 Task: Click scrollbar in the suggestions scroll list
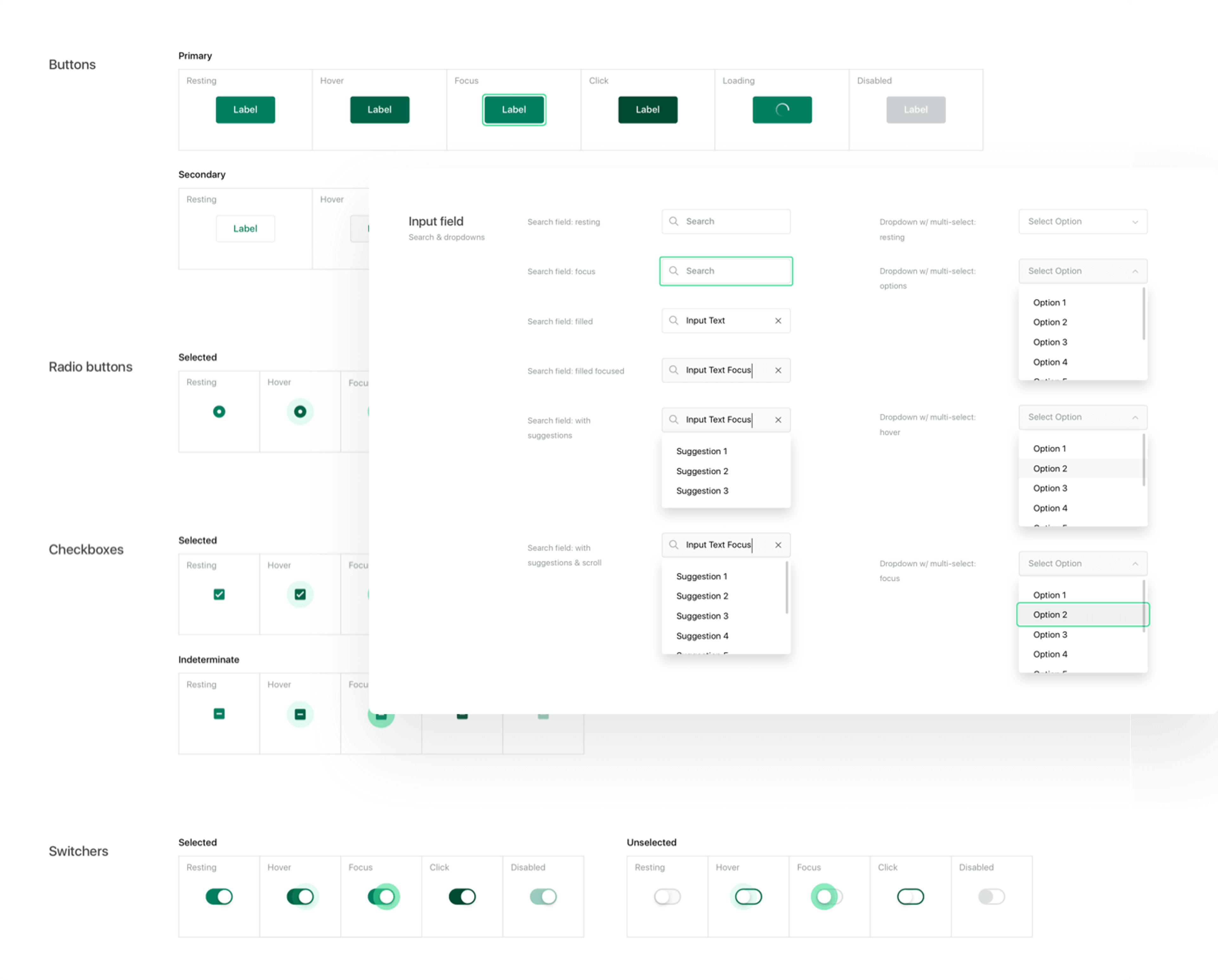[x=786, y=587]
